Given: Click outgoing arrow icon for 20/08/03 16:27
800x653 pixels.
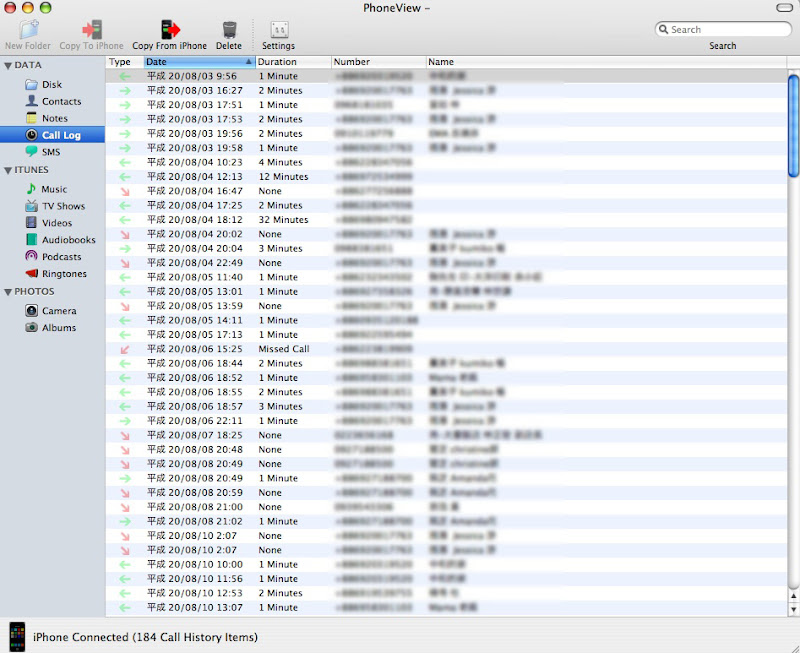Looking at the screenshot, I should (124, 91).
